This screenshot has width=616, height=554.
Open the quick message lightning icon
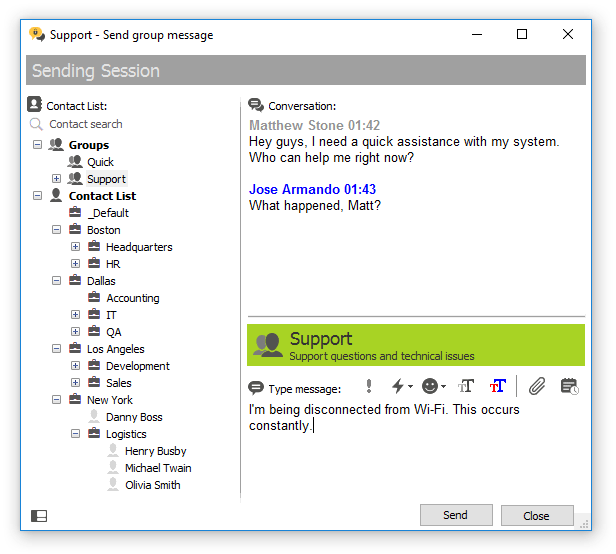pos(402,387)
